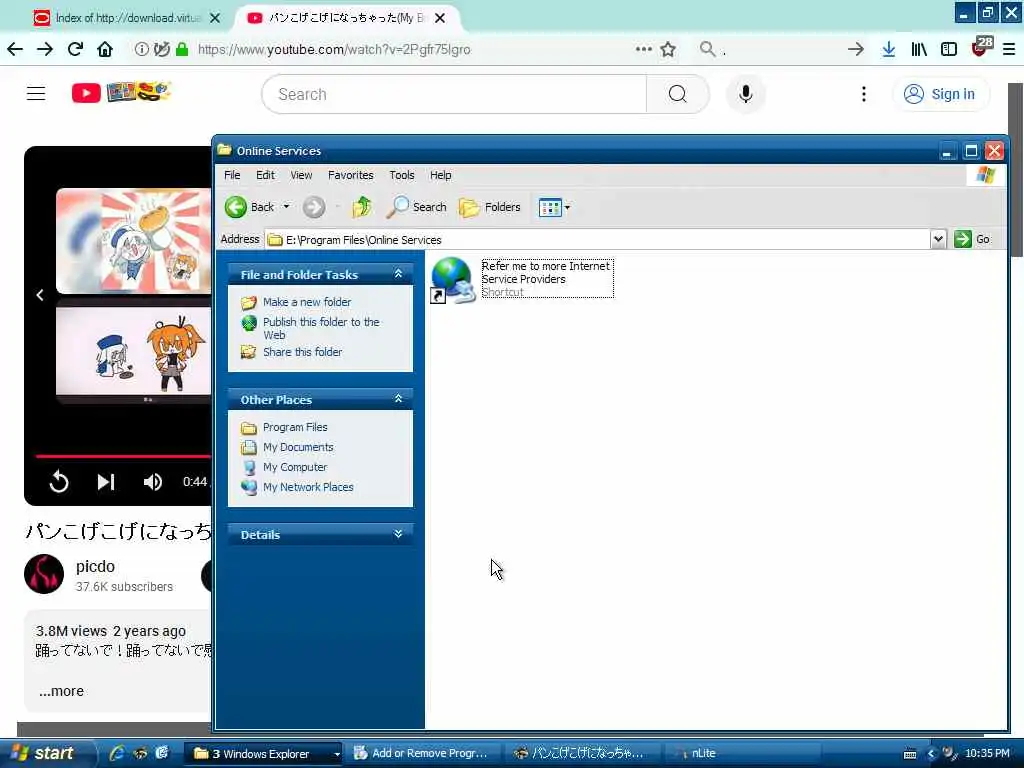
Task: Sign in to YouTube
Action: click(940, 94)
